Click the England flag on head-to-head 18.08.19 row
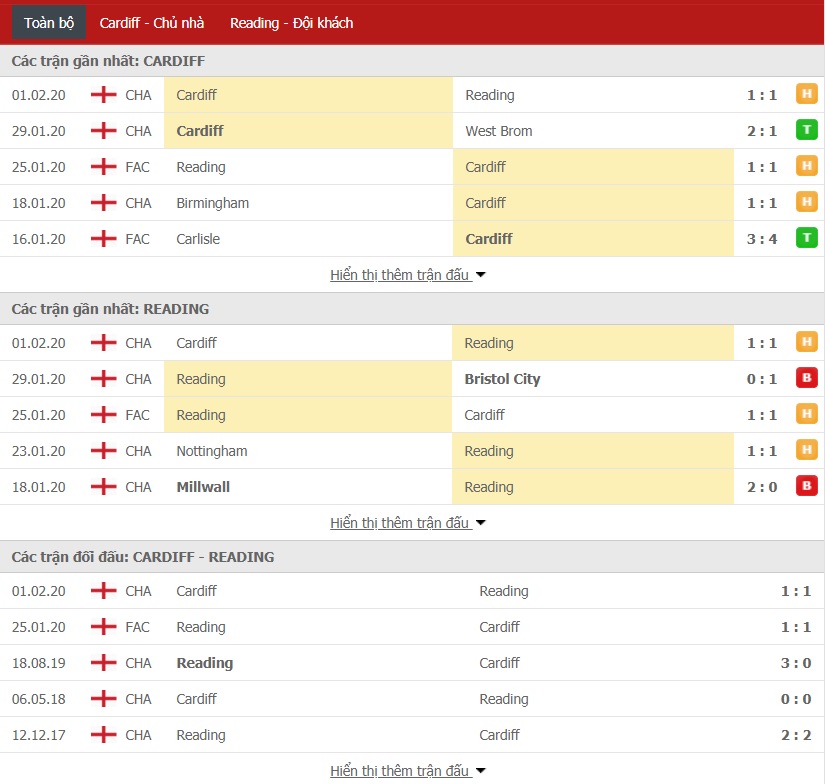Screen dimensions: 825x784 point(104,662)
